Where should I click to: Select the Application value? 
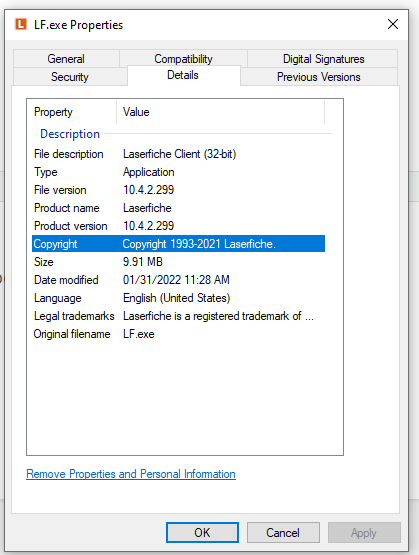(149, 172)
